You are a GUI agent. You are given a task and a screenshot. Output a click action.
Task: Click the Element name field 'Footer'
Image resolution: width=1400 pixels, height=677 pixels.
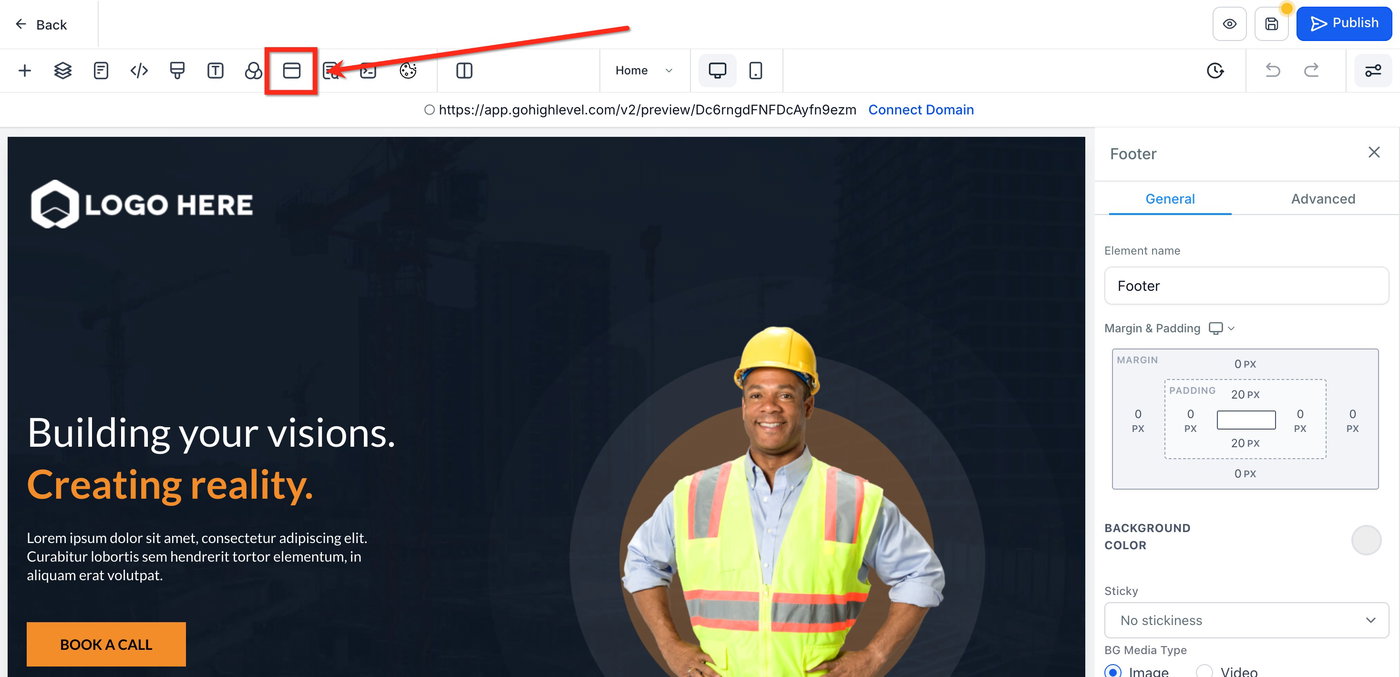point(1246,286)
